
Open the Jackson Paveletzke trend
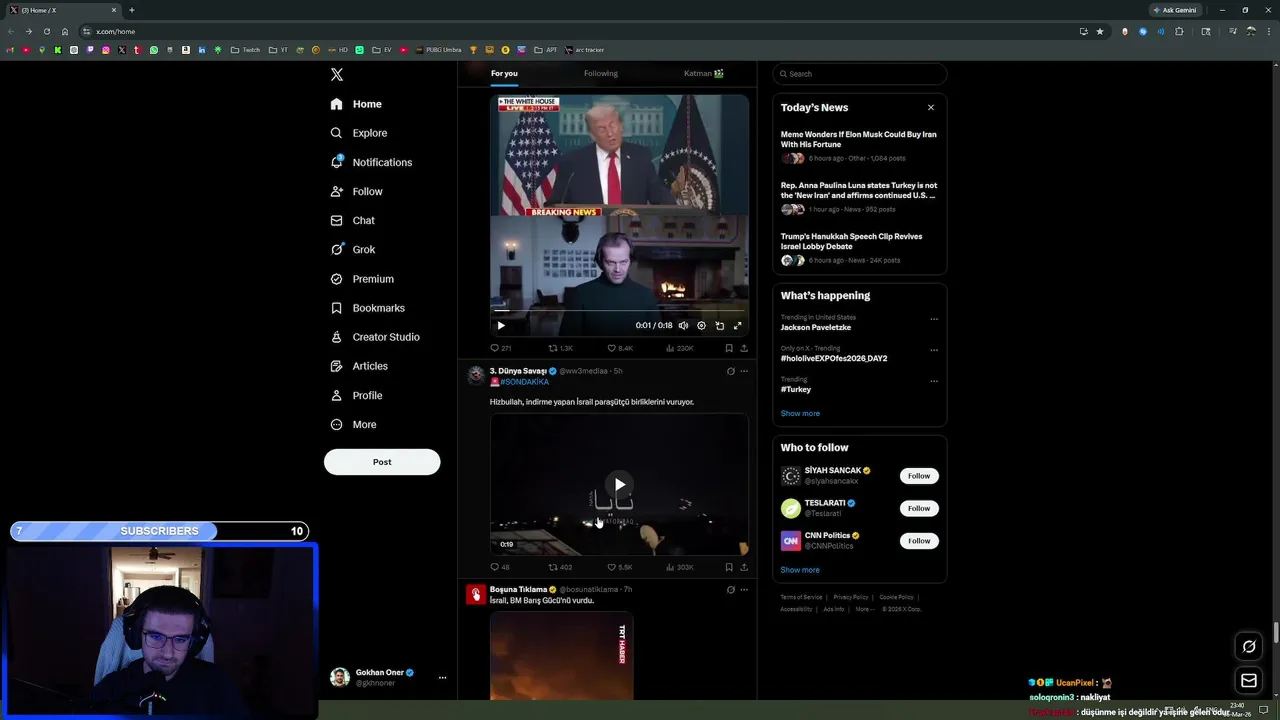click(x=816, y=327)
